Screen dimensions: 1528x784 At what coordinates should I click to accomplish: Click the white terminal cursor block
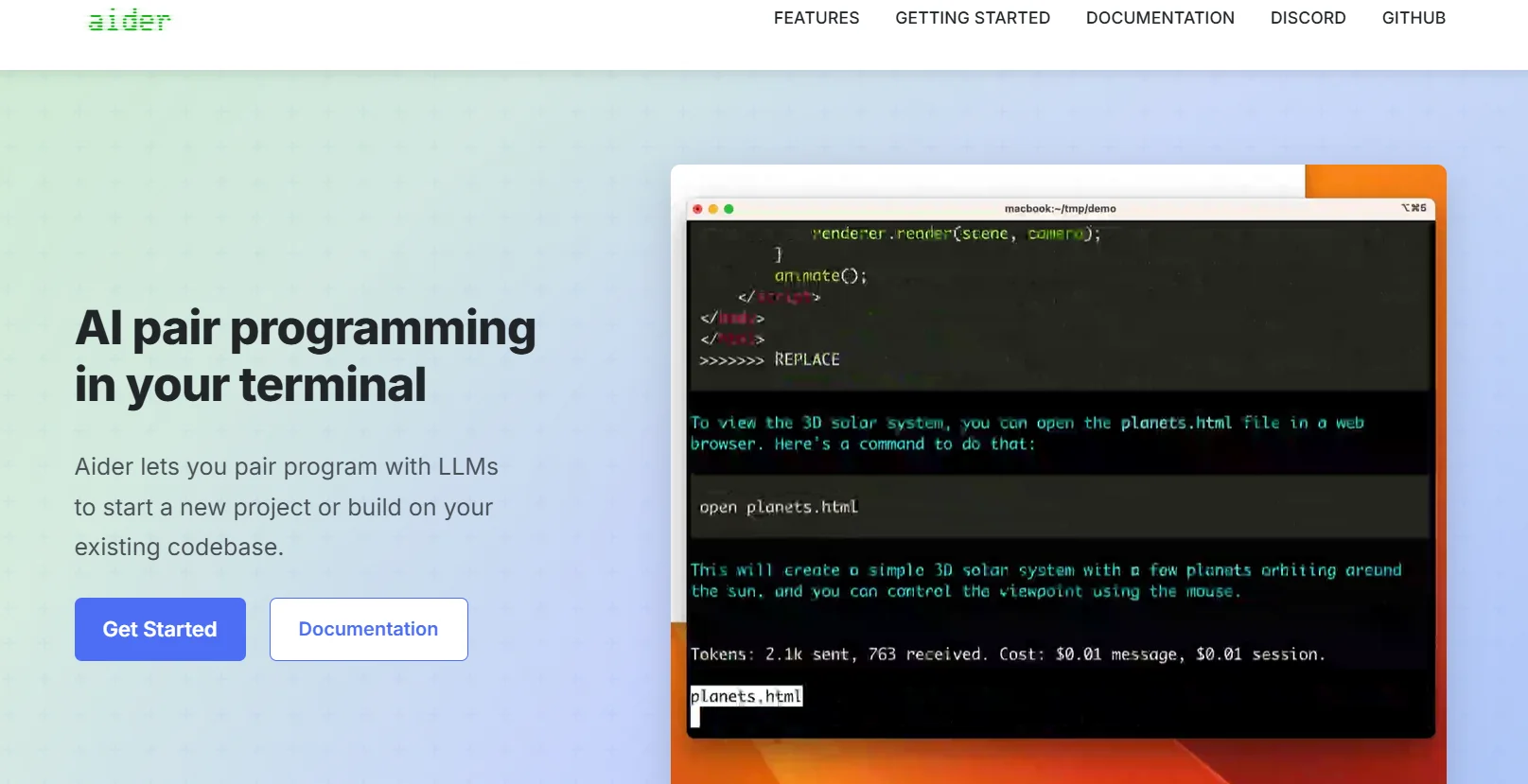click(x=695, y=718)
